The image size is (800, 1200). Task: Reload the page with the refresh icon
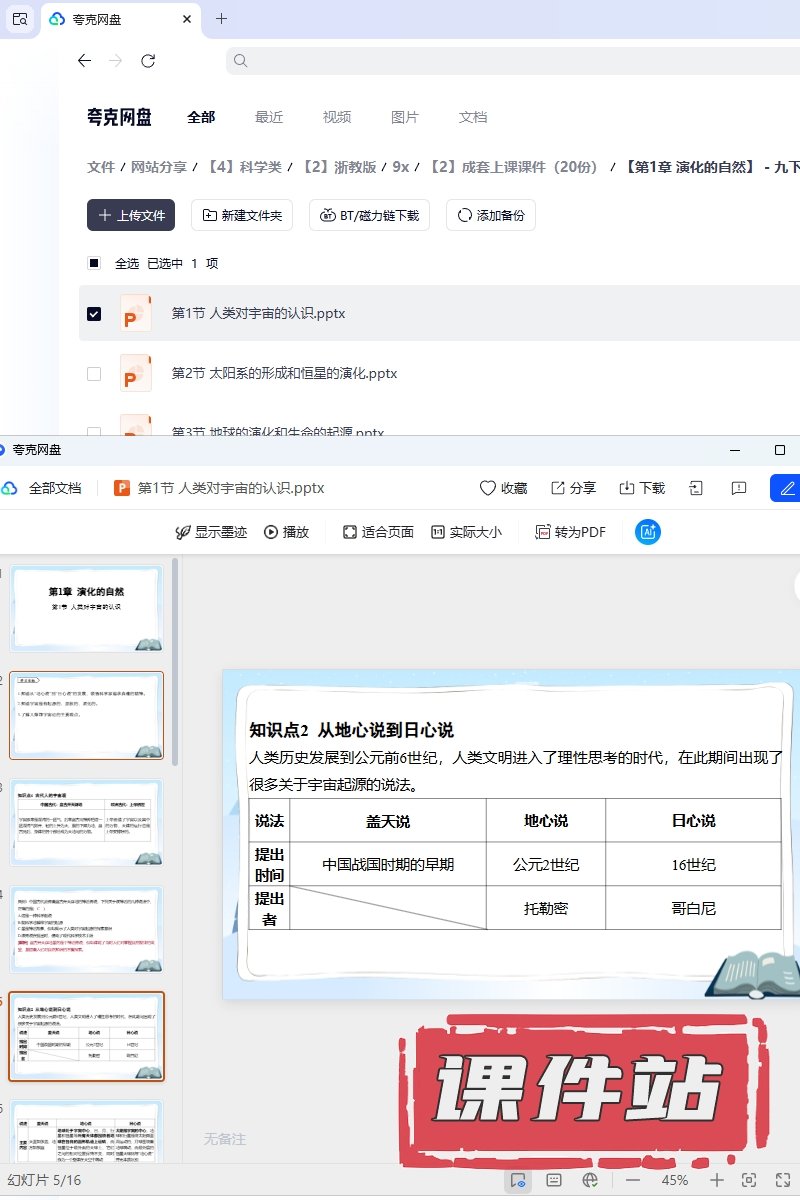click(148, 61)
